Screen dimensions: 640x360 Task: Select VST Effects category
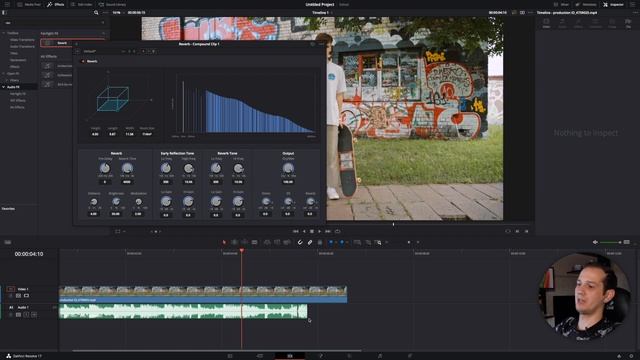(x=18, y=100)
